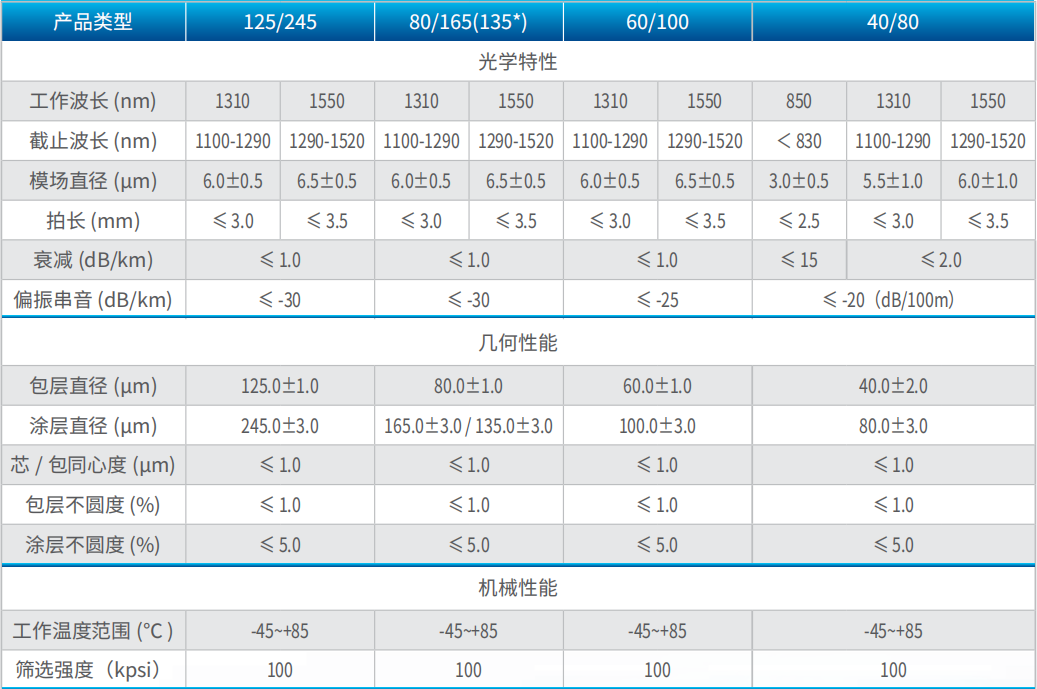
Task: Select the 125/245 product column header
Action: 280,21
